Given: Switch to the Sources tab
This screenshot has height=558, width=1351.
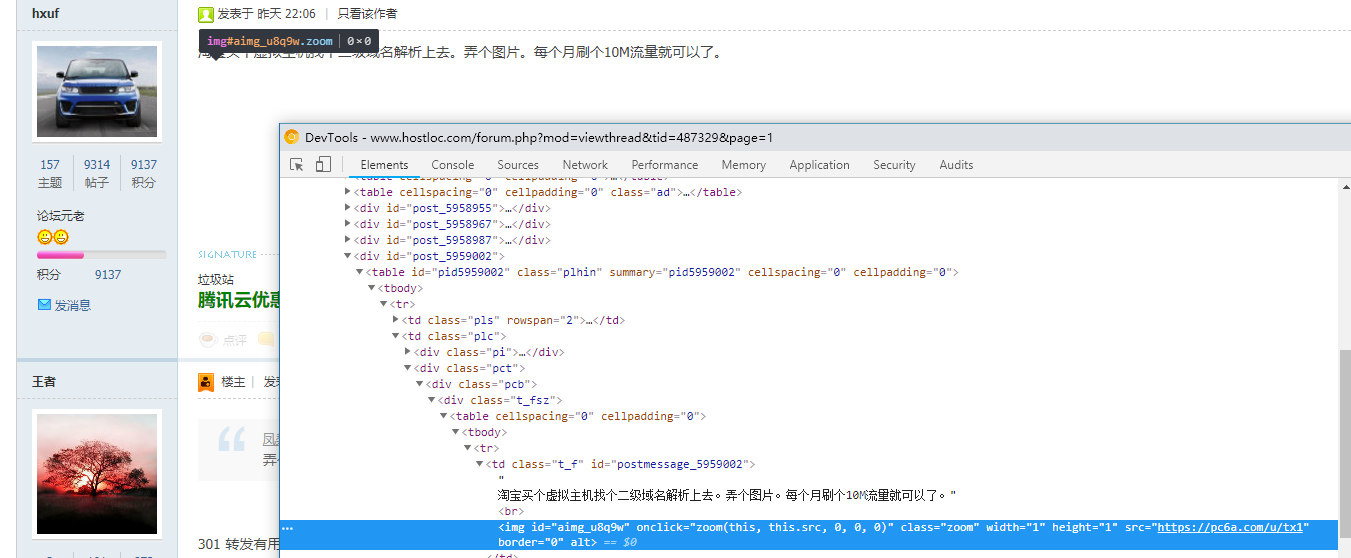Looking at the screenshot, I should [518, 165].
